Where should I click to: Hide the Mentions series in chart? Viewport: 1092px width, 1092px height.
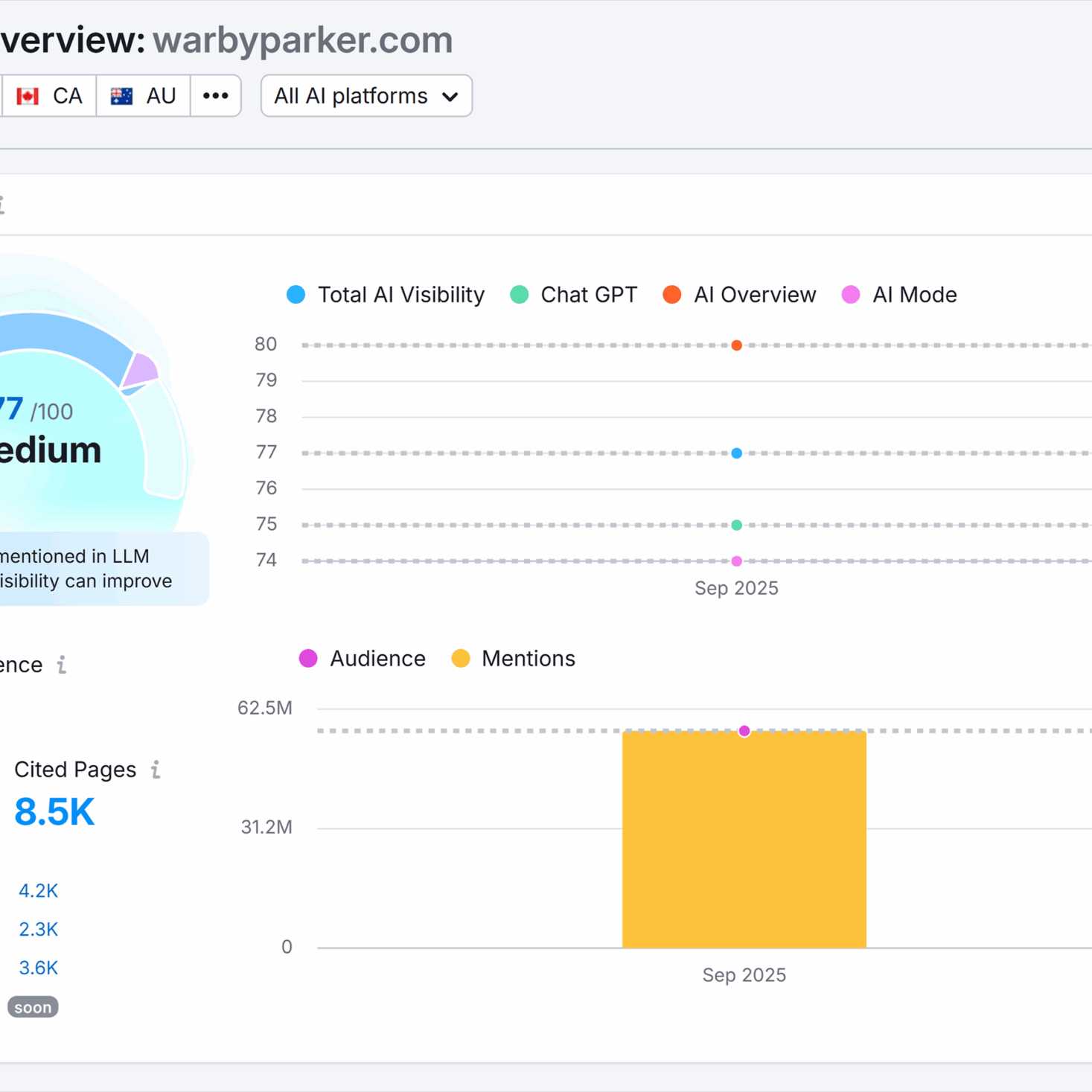pos(514,659)
